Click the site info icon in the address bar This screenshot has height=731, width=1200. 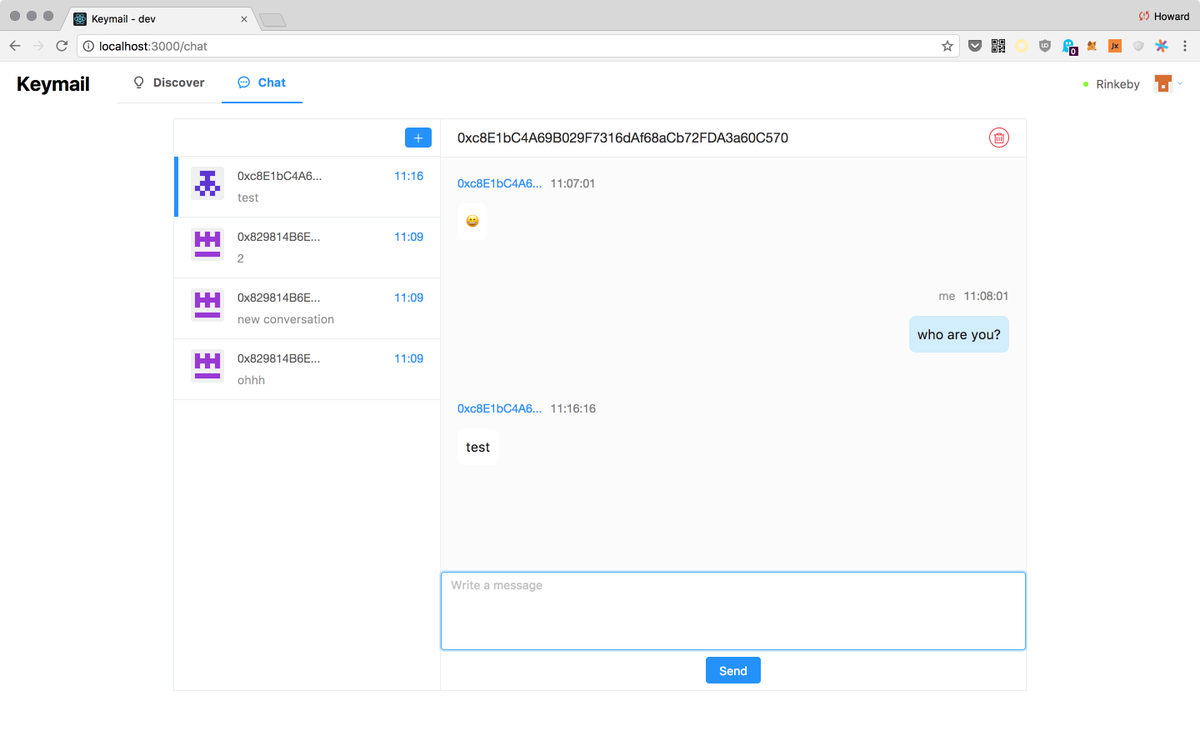click(x=88, y=46)
